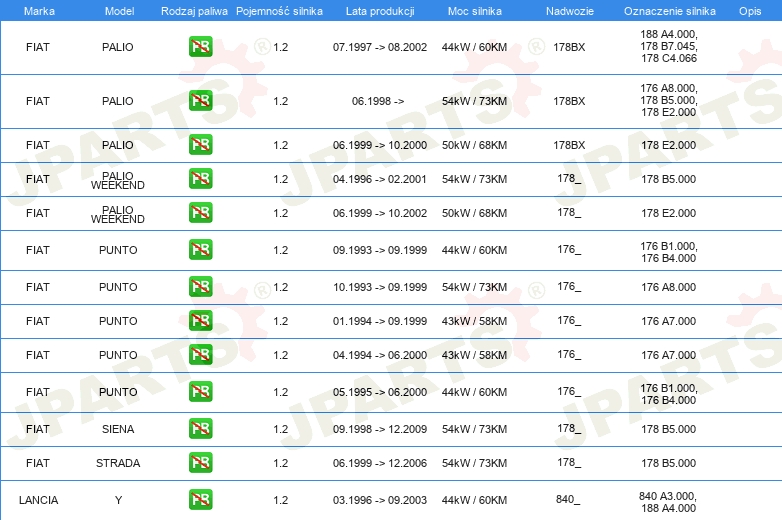782x520 pixels.
Task: Click engine codes 188 A4.000, 178 B7.045, 178 C4.066
Action: coord(669,46)
